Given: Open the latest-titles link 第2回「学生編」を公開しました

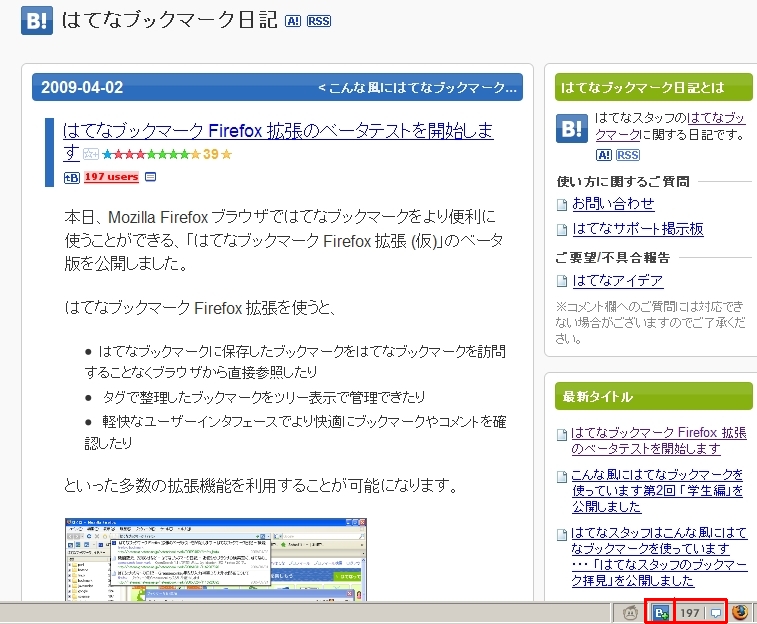Looking at the screenshot, I should (x=657, y=490).
